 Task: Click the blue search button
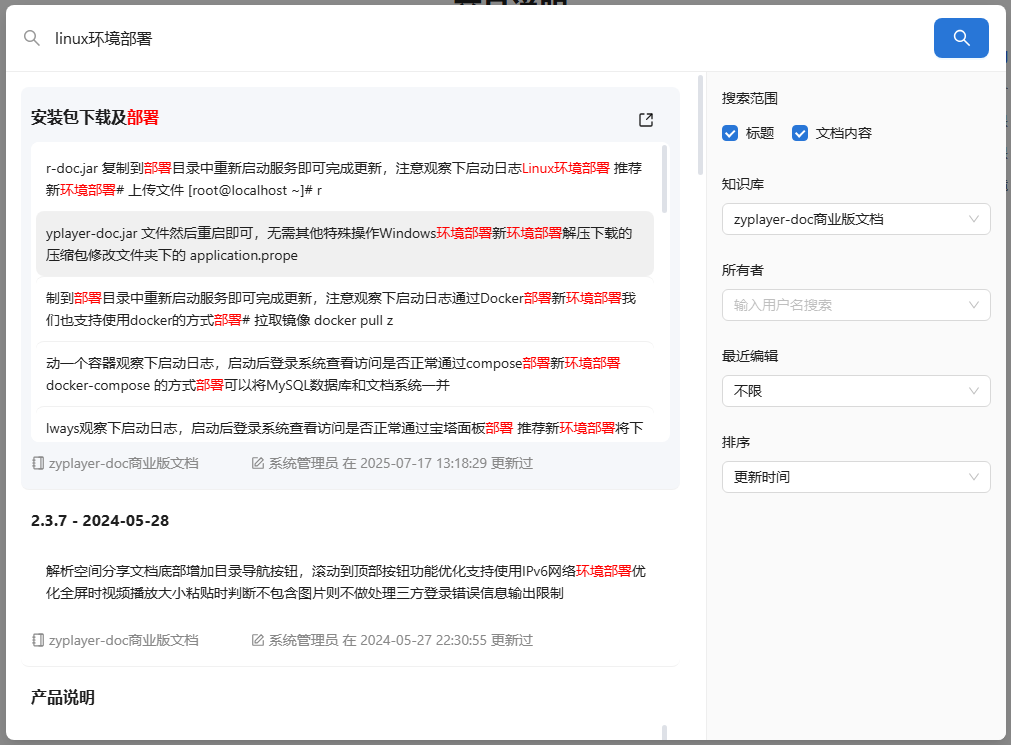tap(961, 38)
